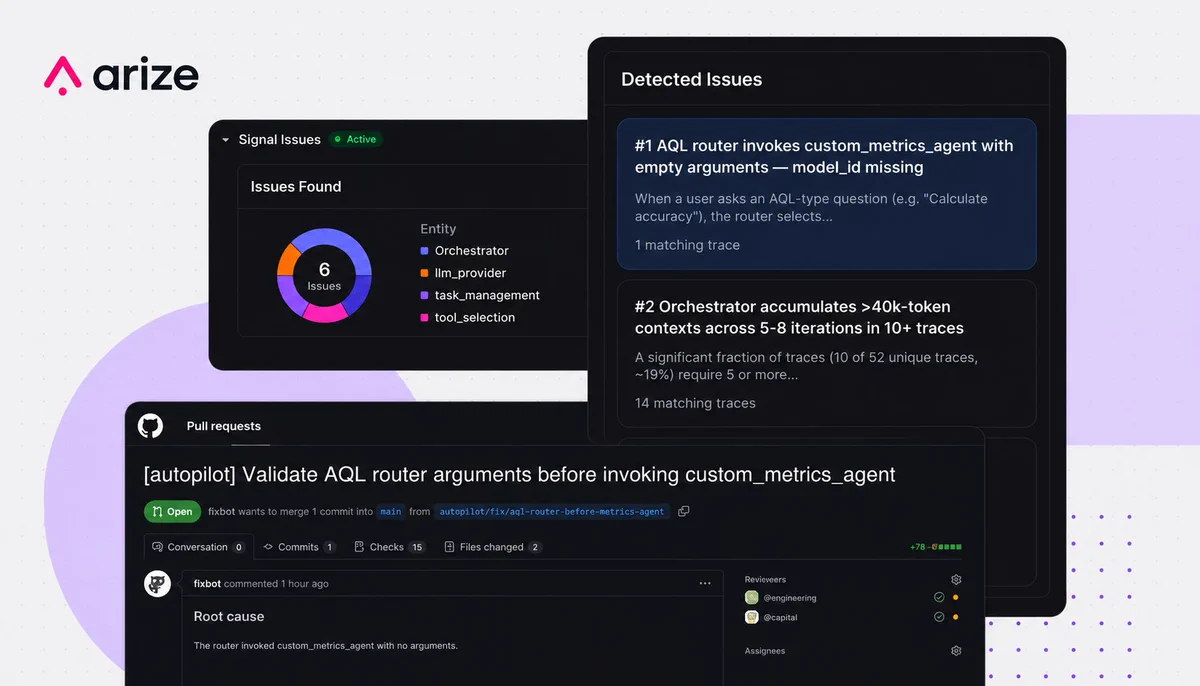Click the fixbot author name beside Open badge

[221, 511]
